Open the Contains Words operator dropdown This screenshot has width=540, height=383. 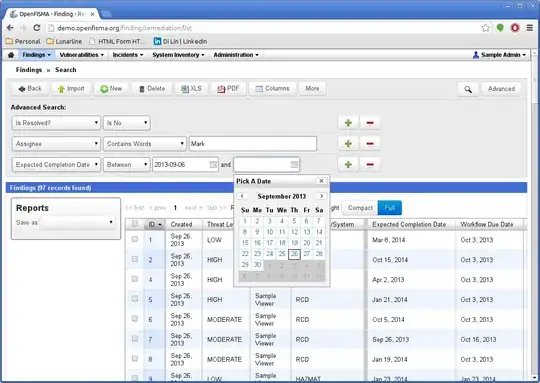point(145,144)
